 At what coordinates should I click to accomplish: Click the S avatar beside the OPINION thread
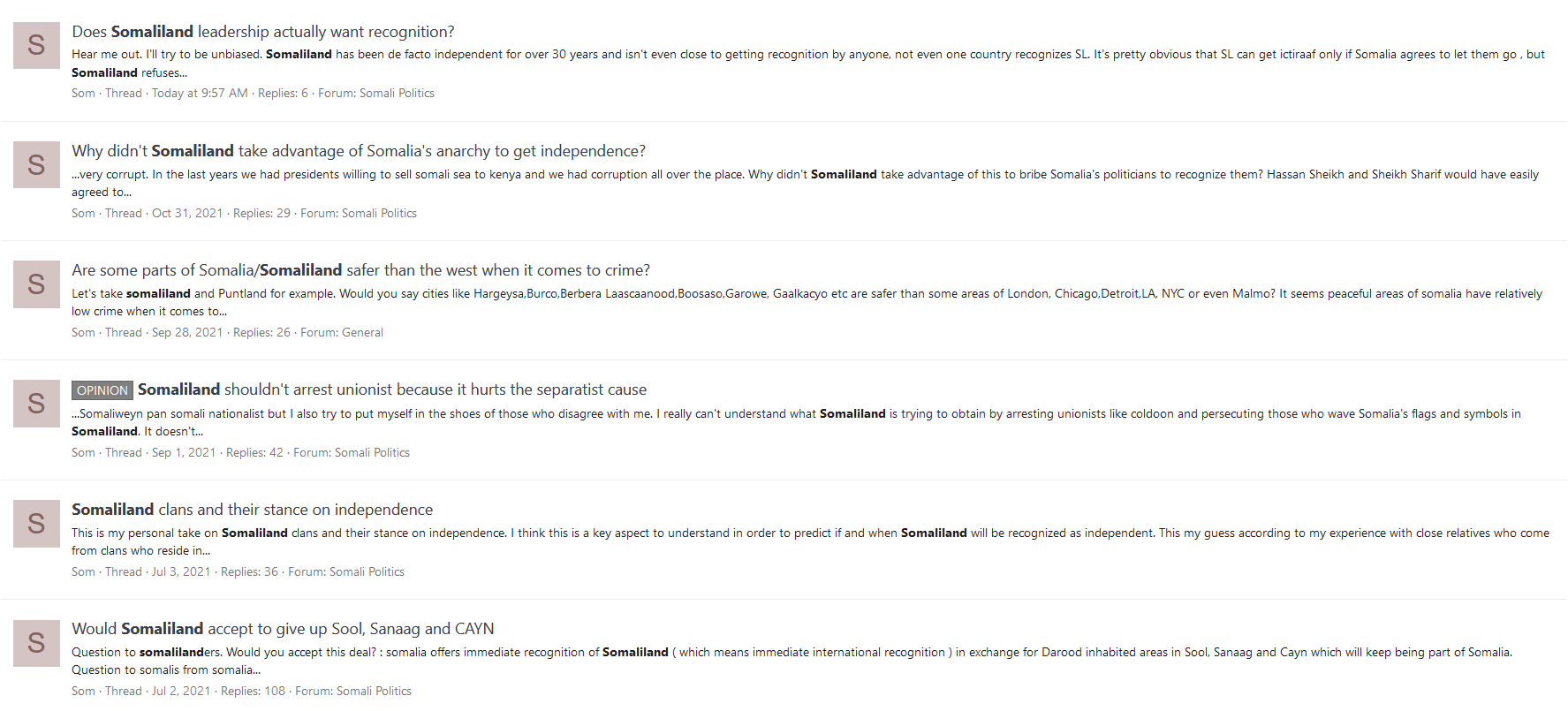[36, 404]
